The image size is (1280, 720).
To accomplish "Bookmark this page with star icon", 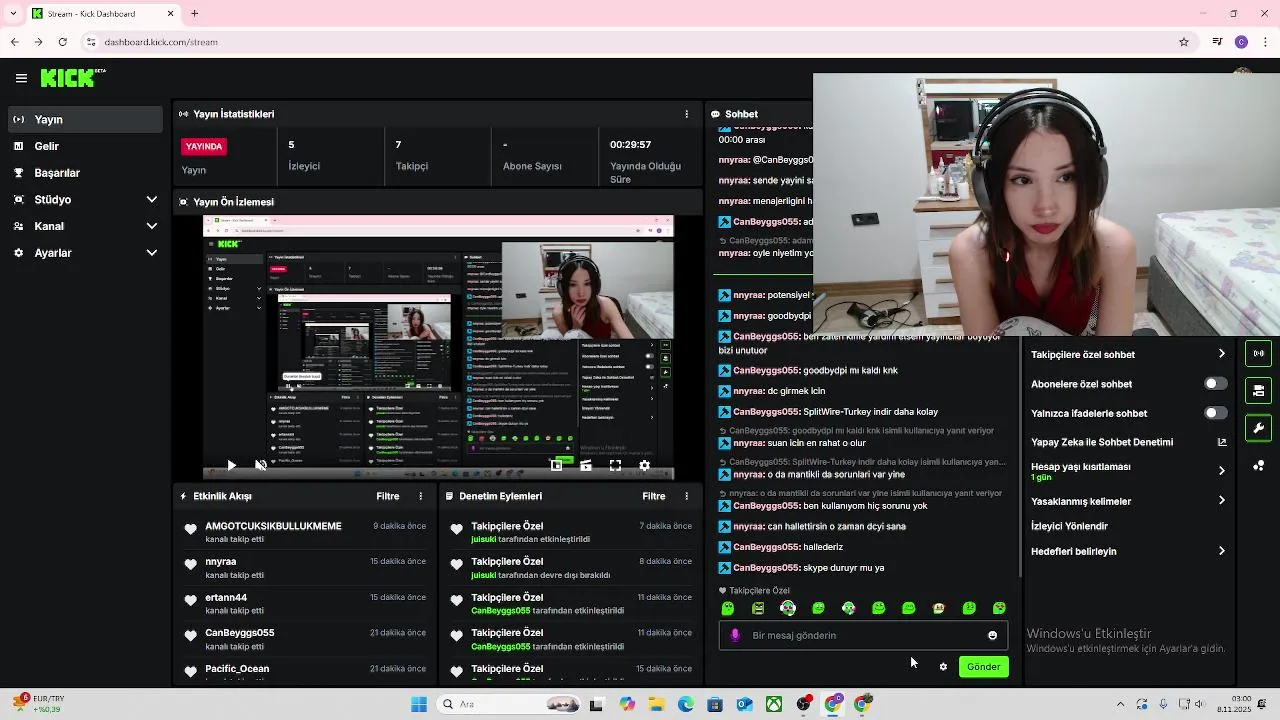I will 1184,42.
